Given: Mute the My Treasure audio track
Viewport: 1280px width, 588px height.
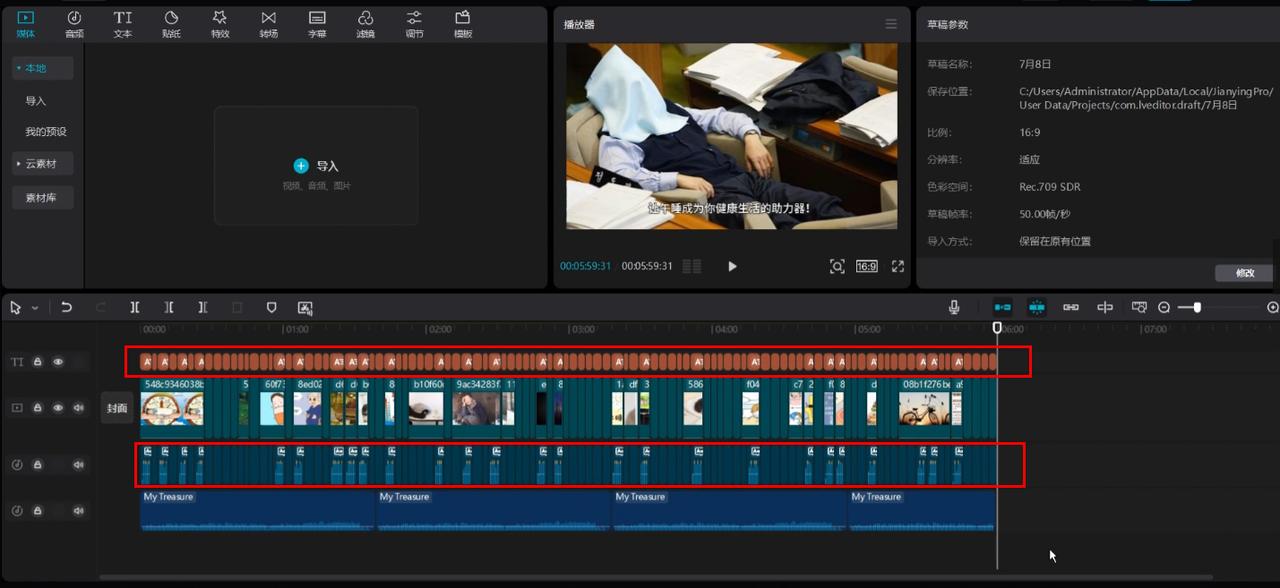Looking at the screenshot, I should (78, 511).
